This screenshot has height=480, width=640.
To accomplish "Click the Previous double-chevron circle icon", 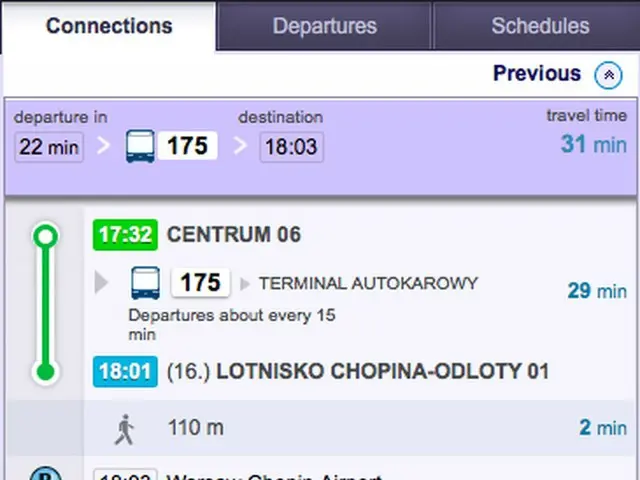I will coord(608,75).
